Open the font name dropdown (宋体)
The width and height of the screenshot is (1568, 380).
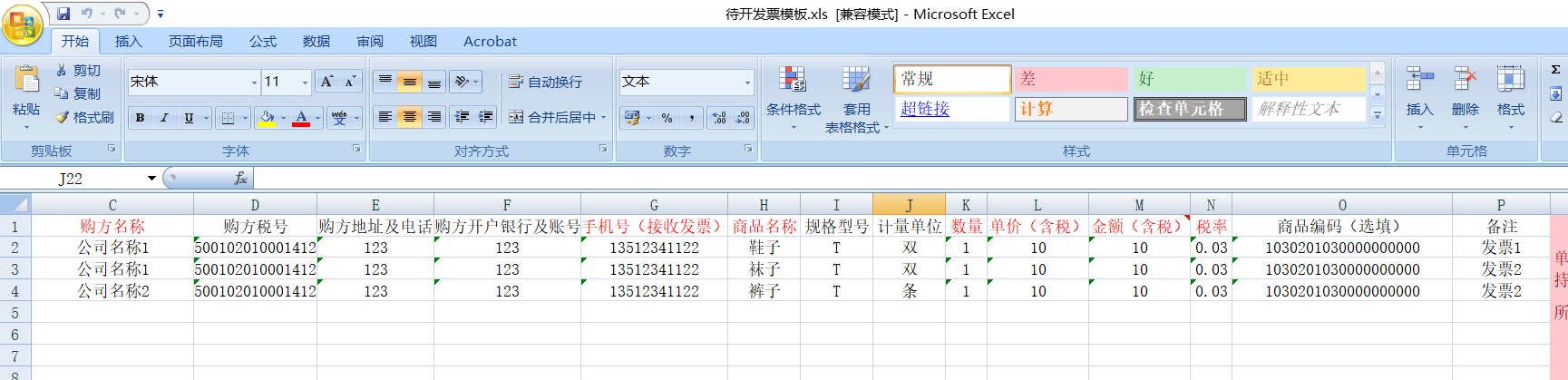click(x=254, y=82)
